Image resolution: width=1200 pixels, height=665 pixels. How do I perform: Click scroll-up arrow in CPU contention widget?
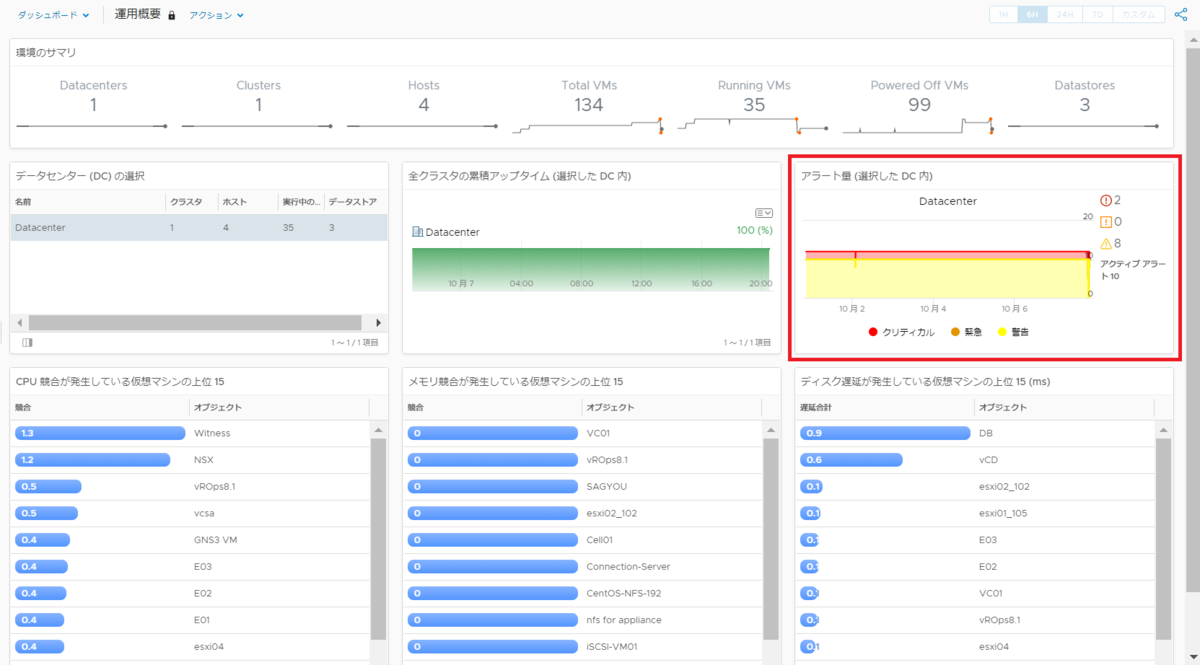pyautogui.click(x=378, y=430)
